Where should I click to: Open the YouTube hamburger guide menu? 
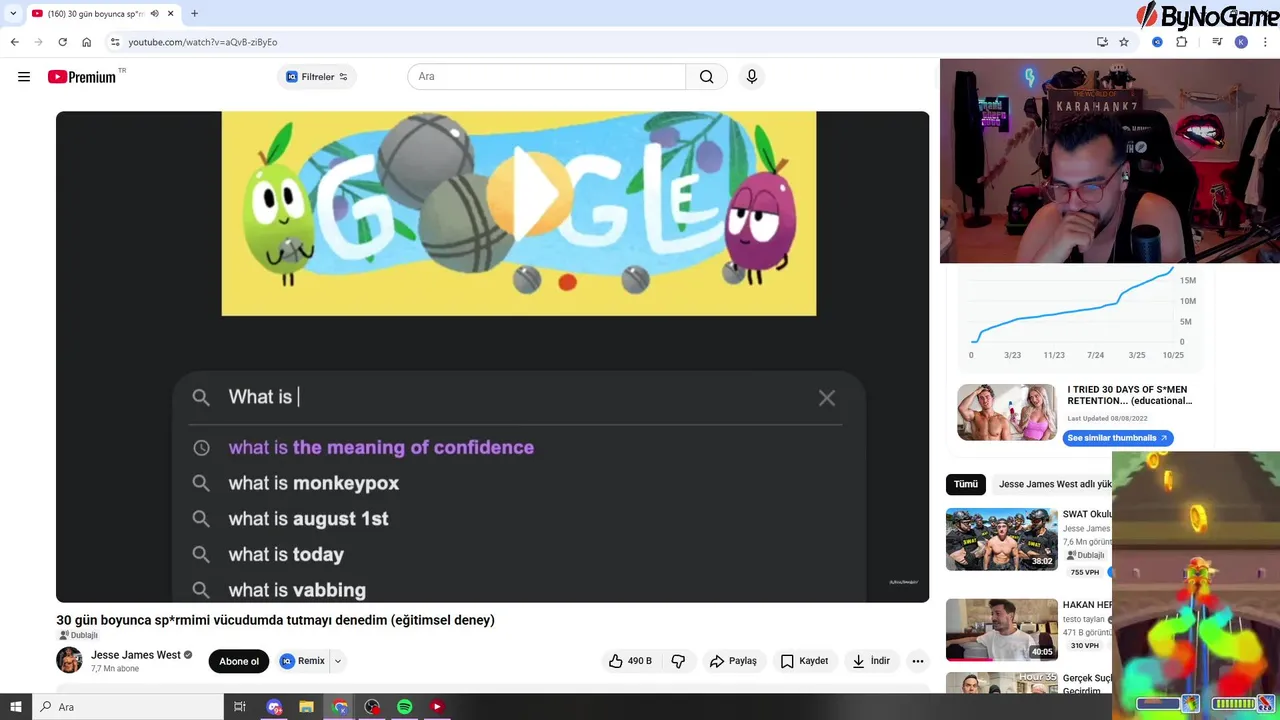coord(24,77)
